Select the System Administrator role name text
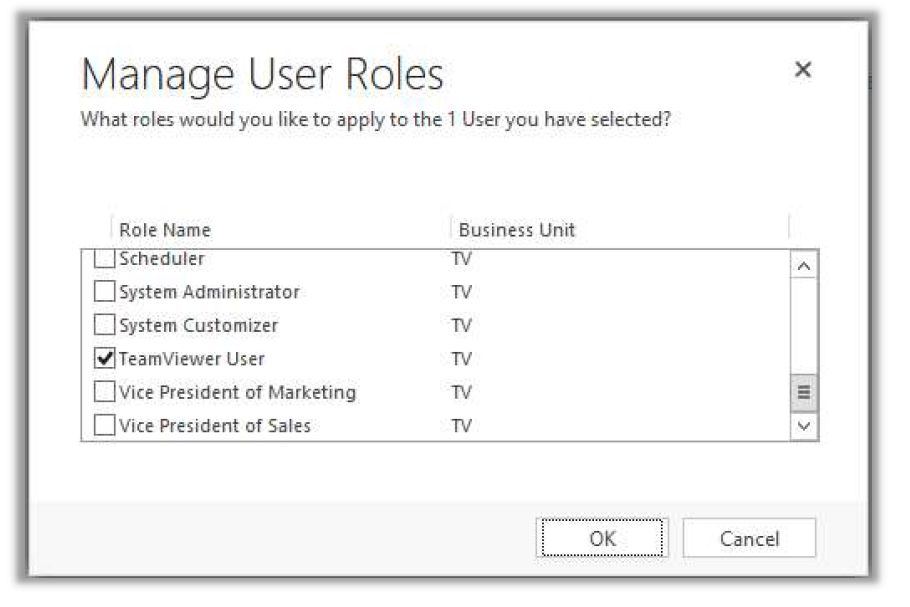Image resolution: width=910 pixels, height=607 pixels. 209,293
